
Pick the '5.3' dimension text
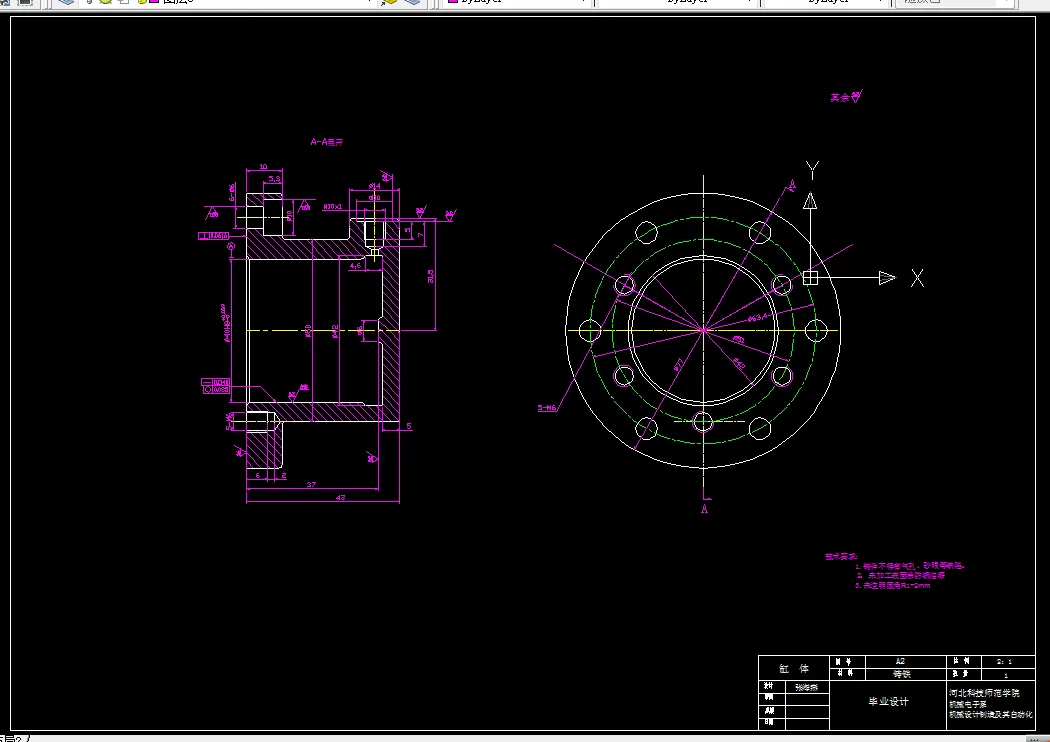point(275,178)
